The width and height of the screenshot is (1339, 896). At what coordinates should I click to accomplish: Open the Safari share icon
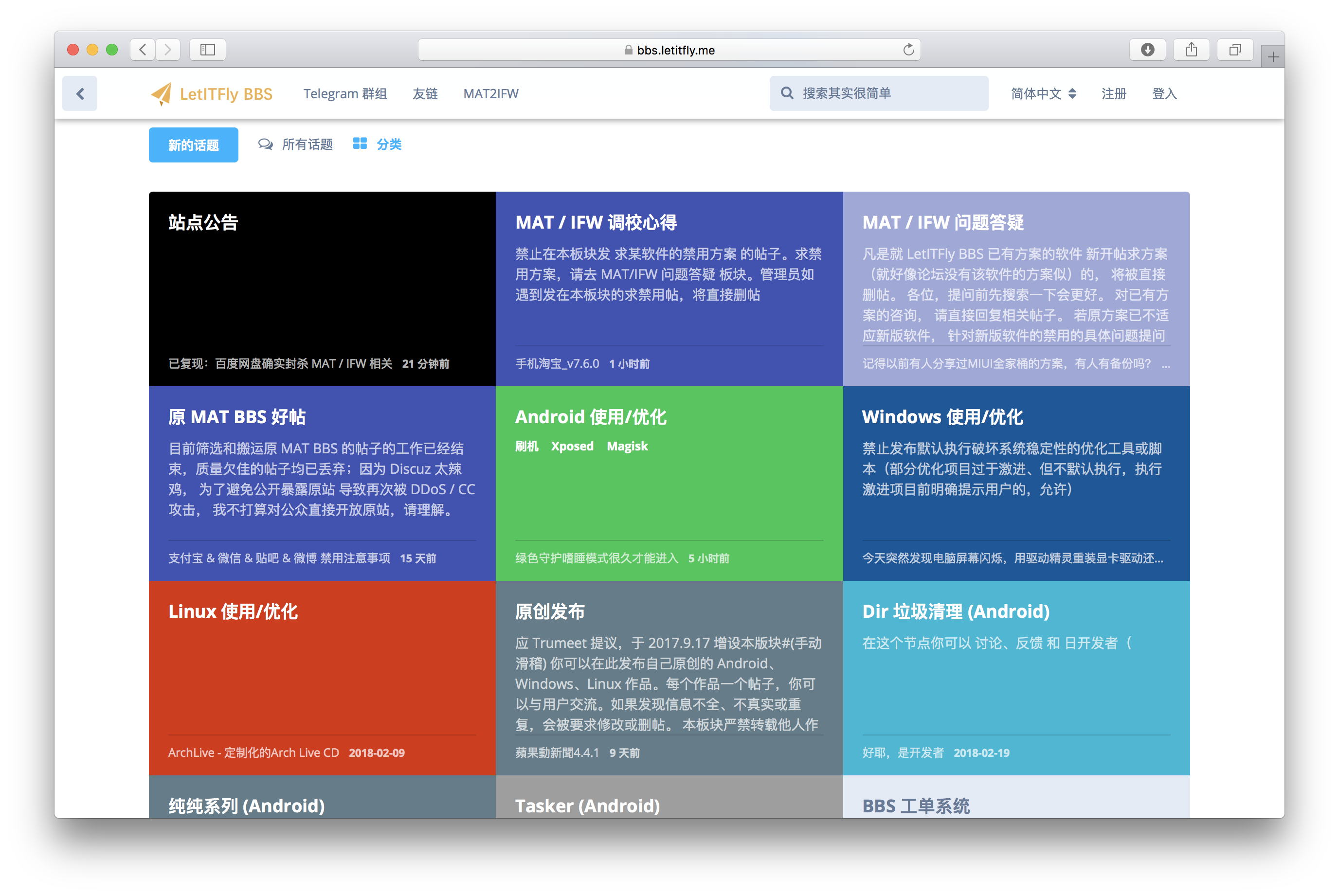point(1191,50)
